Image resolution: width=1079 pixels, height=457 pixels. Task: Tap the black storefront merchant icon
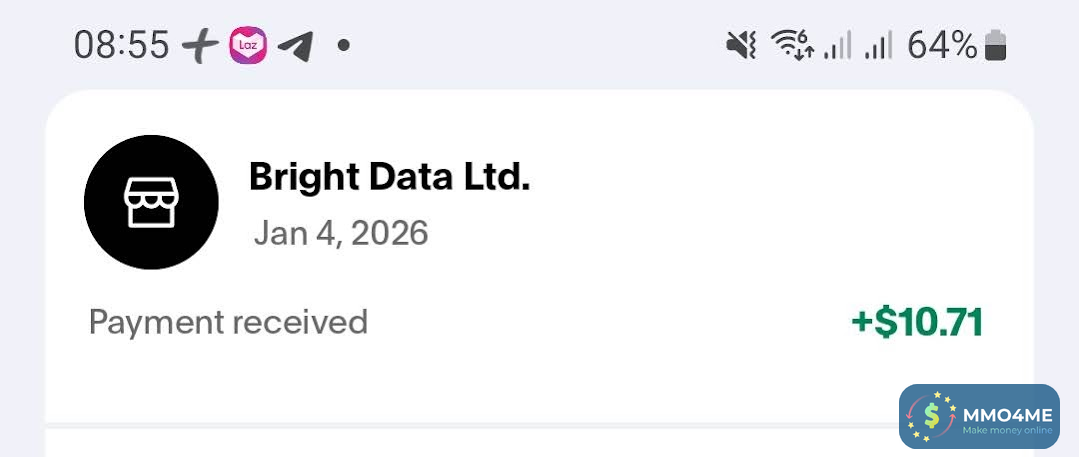coord(151,202)
